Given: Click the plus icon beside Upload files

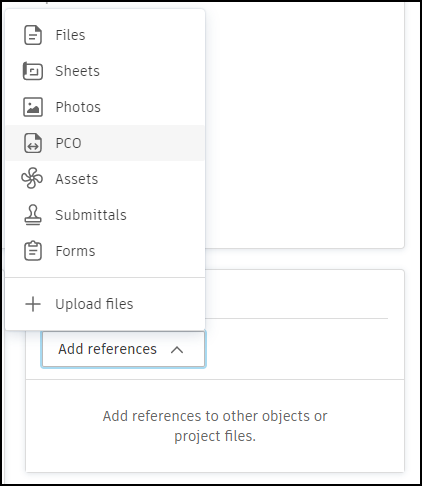Looking at the screenshot, I should click(33, 304).
